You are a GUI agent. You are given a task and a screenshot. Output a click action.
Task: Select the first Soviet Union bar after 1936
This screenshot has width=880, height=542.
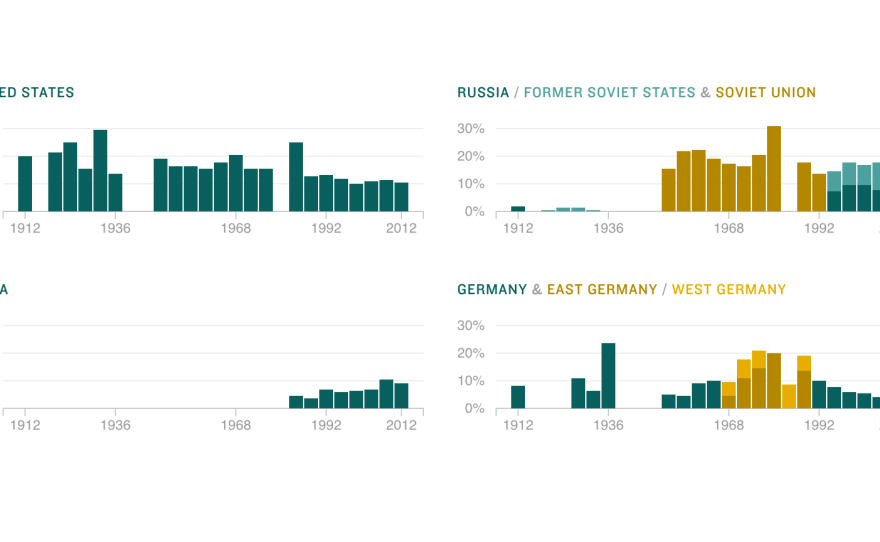pyautogui.click(x=669, y=190)
